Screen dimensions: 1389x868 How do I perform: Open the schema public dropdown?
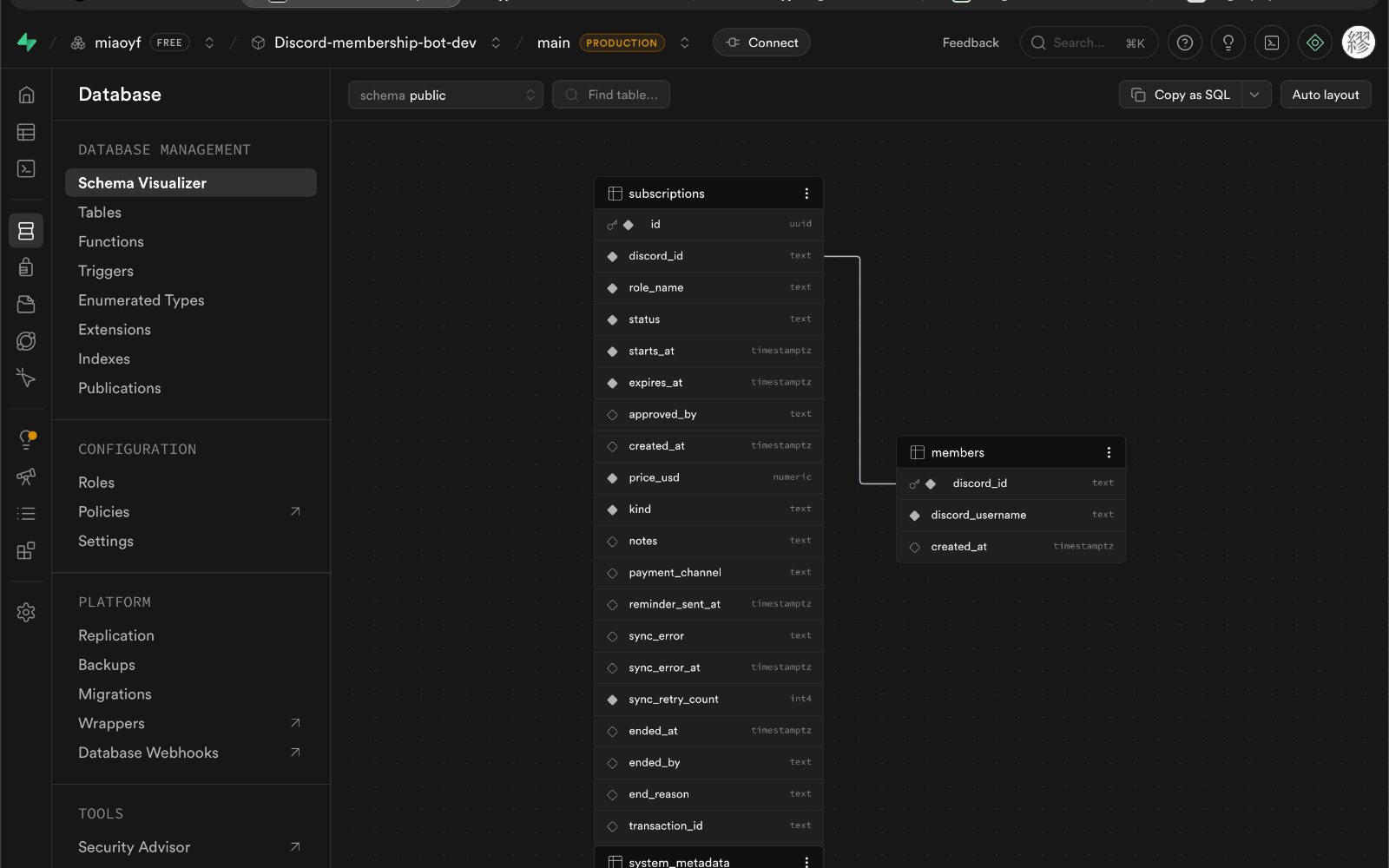(445, 95)
